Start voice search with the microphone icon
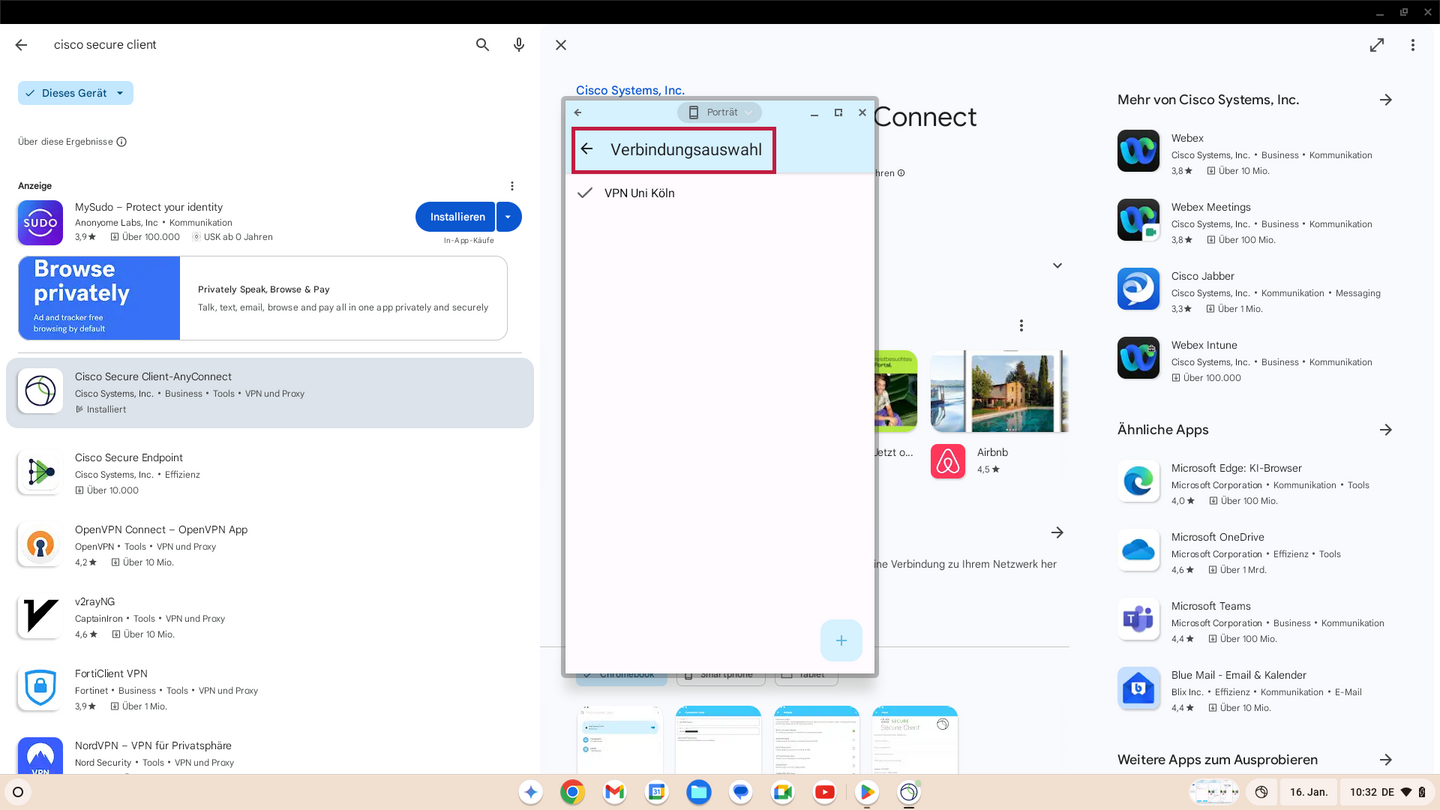 pos(519,45)
